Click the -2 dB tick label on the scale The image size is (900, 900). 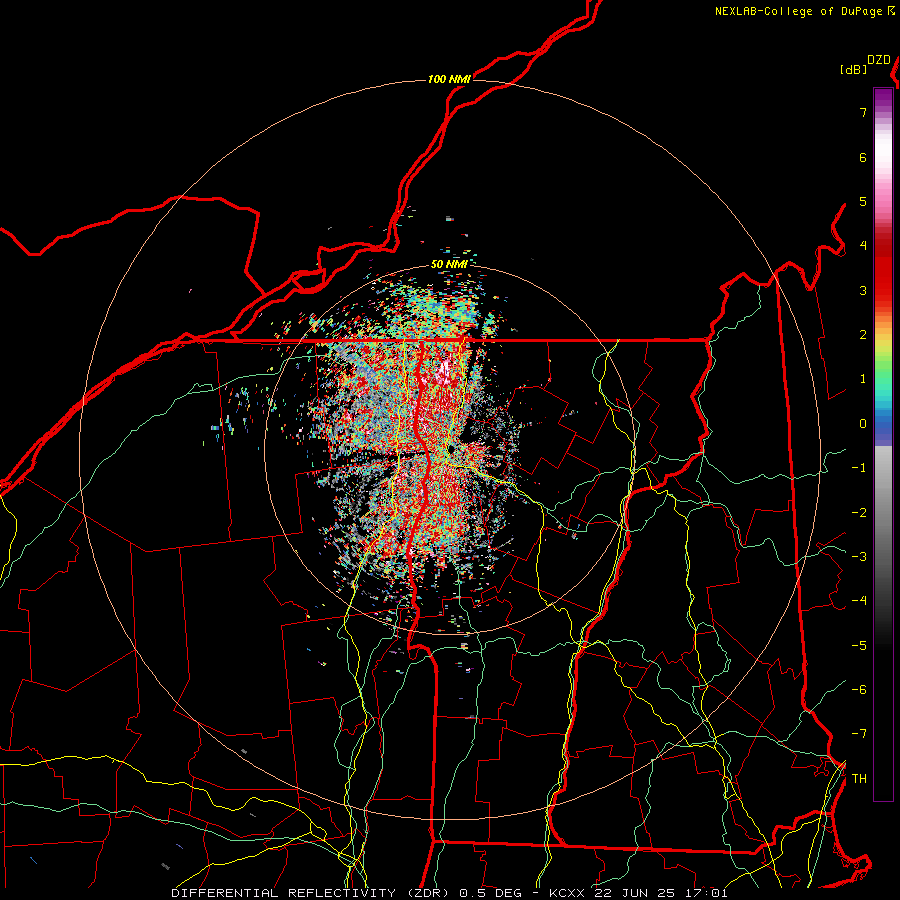click(859, 512)
